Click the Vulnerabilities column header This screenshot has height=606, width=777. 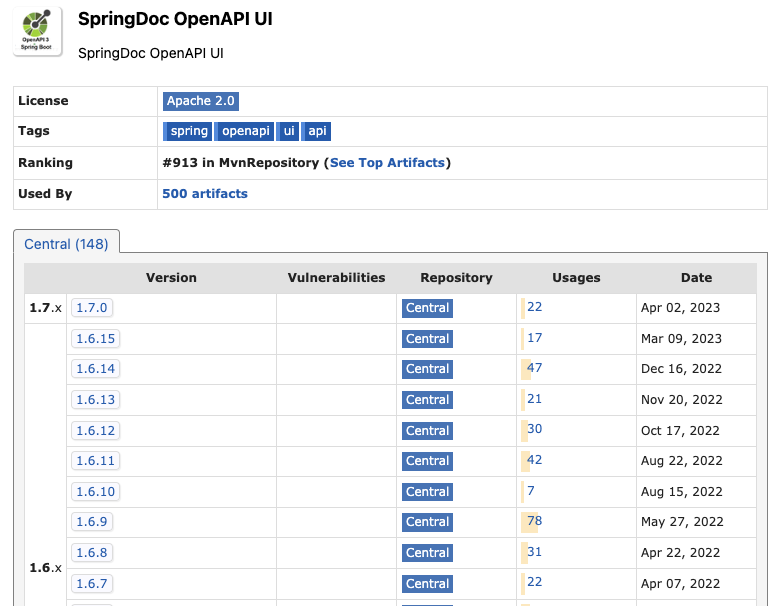pyautogui.click(x=336, y=278)
